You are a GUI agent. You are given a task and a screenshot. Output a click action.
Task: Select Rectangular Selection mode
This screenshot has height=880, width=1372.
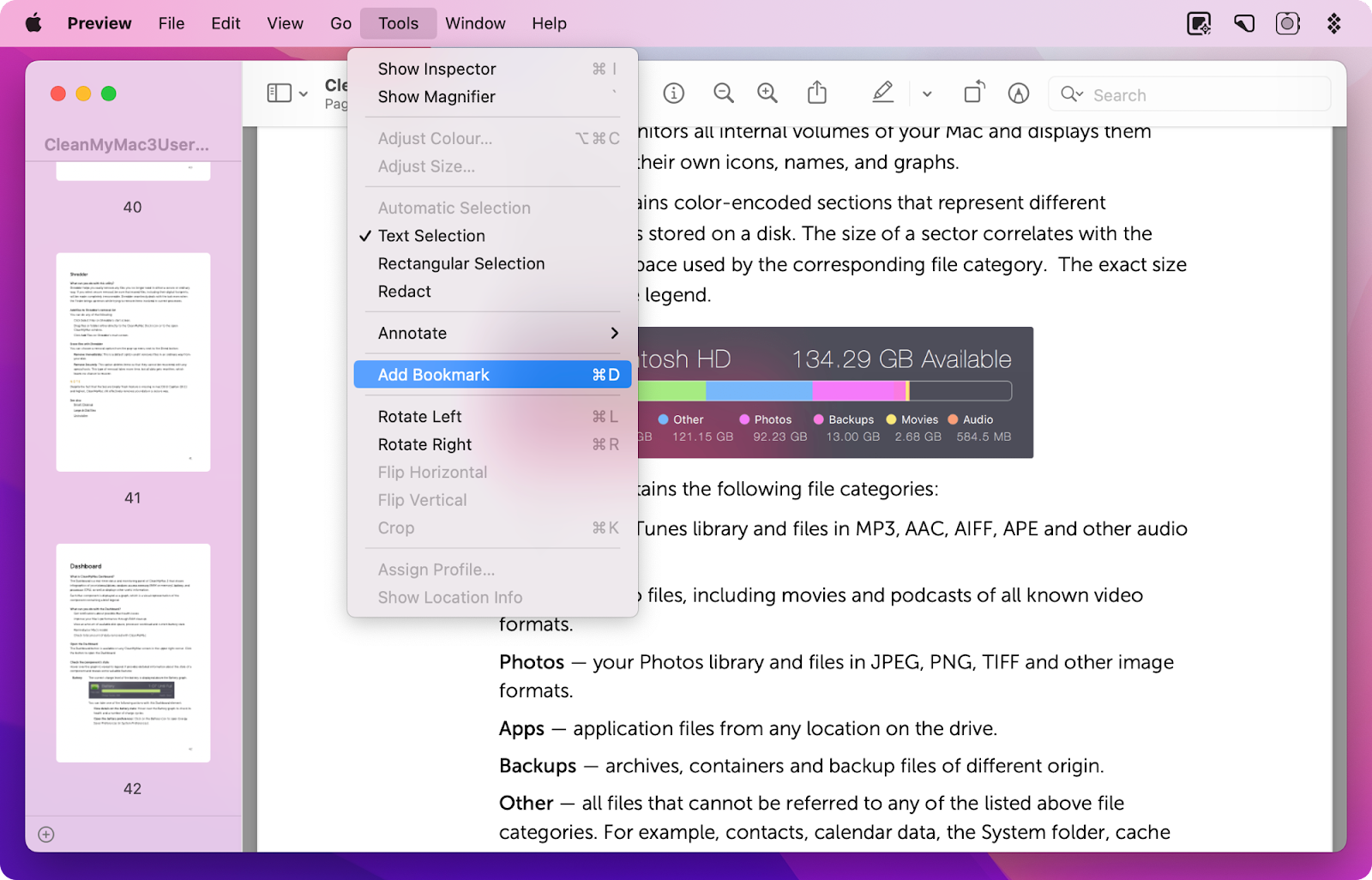point(493,263)
